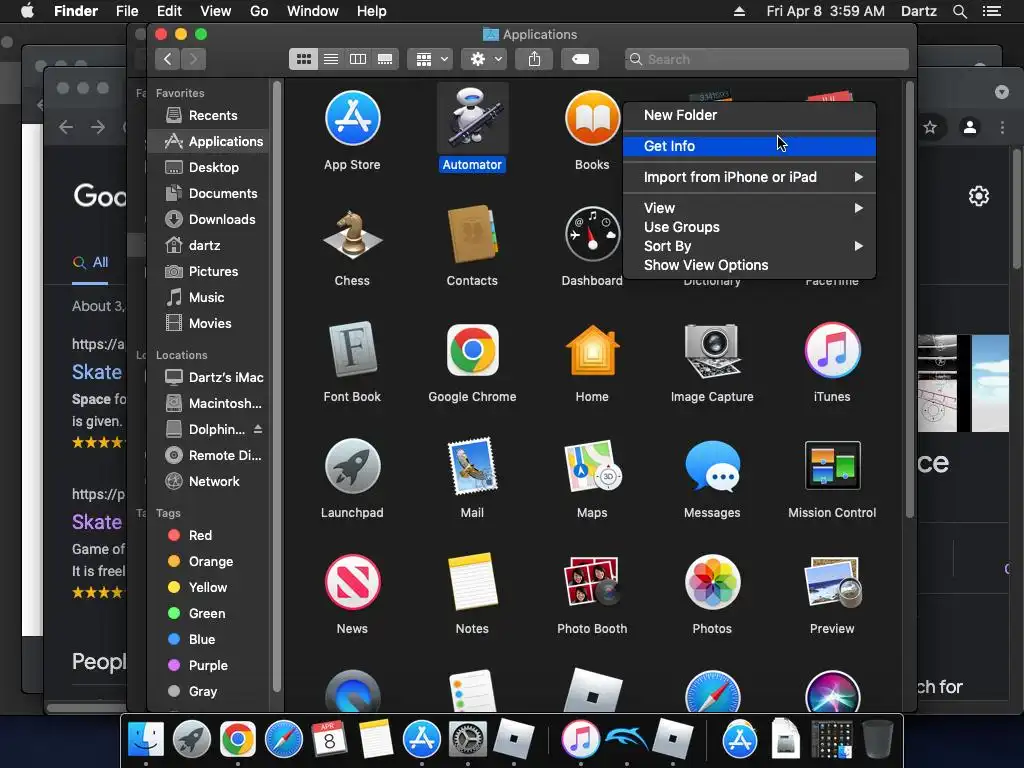The width and height of the screenshot is (1024, 768).
Task: Select the Dashboard app icon
Action: coord(592,234)
